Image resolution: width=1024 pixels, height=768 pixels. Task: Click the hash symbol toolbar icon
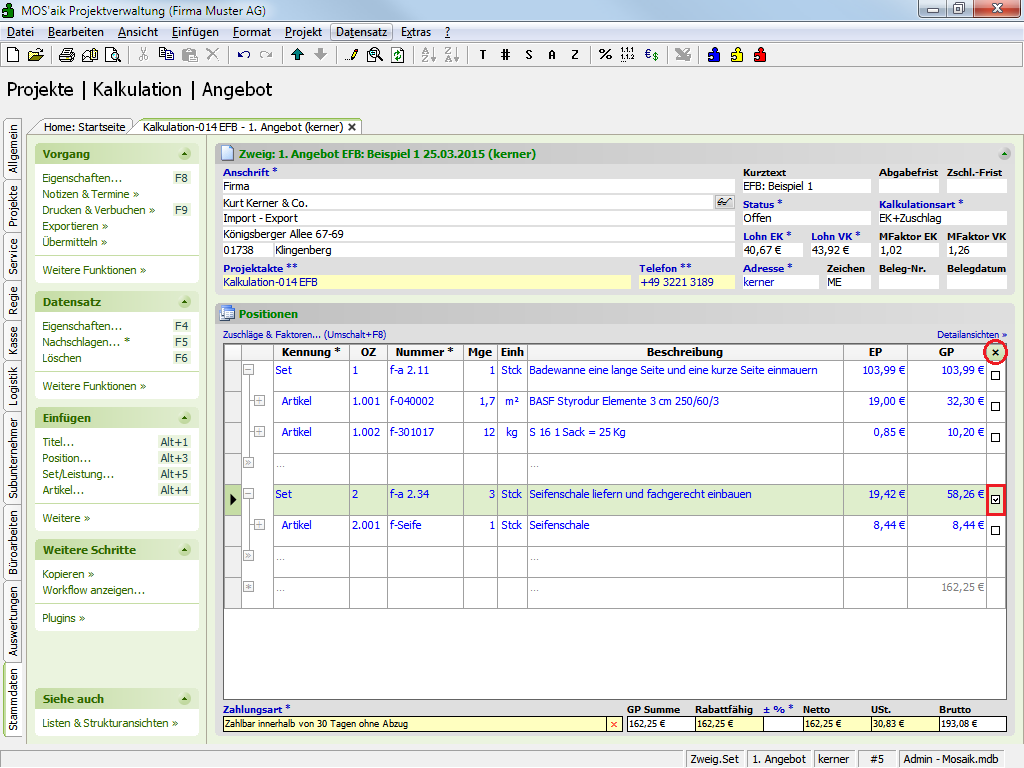[505, 55]
